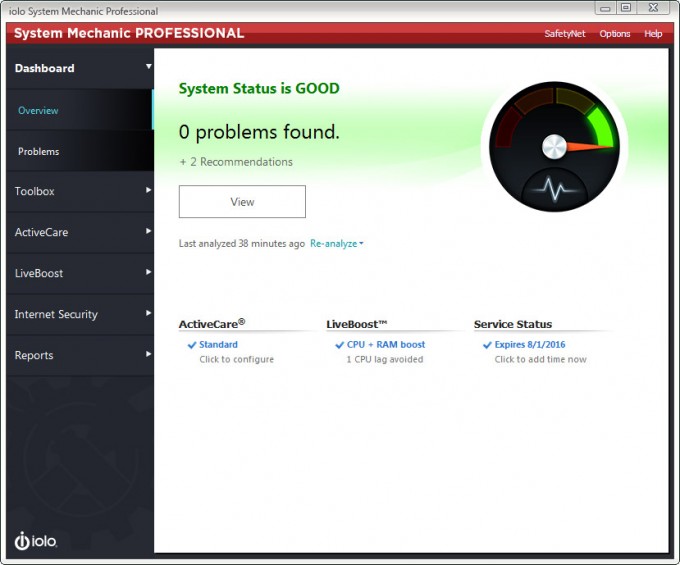Maximize the System Mechanic window

coord(626,8)
